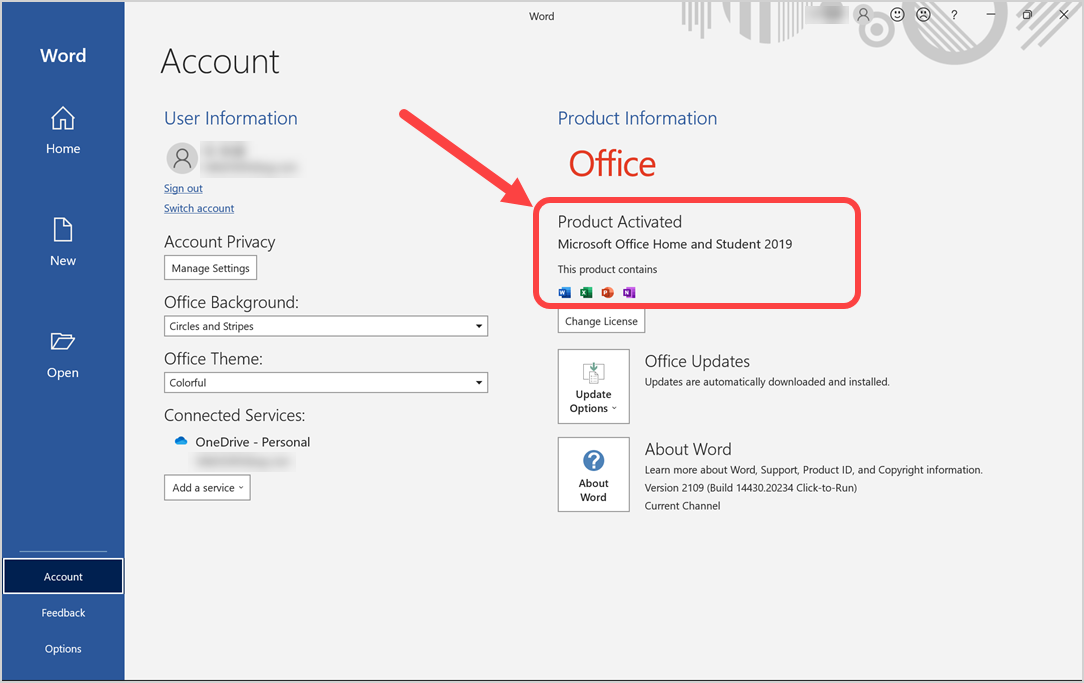The width and height of the screenshot is (1084, 683).
Task: Switch to the Feedback section
Action: [x=62, y=612]
